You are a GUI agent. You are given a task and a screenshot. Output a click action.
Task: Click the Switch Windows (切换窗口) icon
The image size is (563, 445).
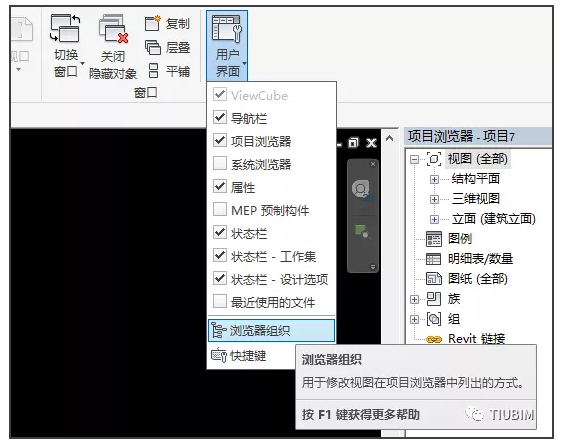point(65,28)
